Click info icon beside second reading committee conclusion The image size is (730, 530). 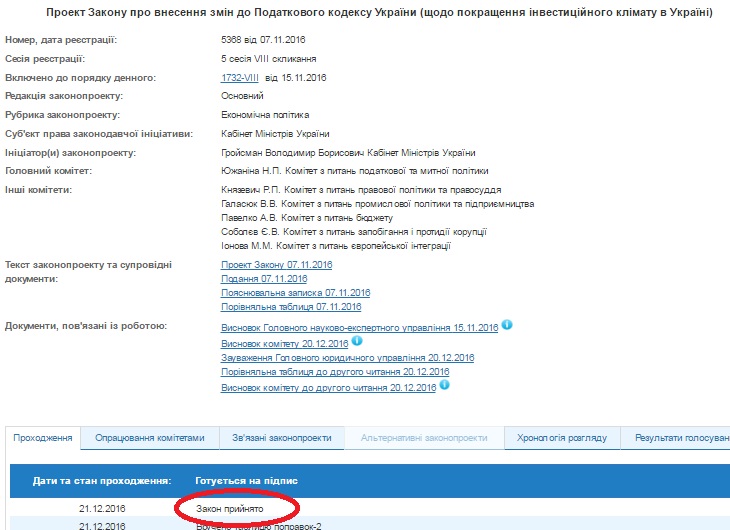pos(445,384)
